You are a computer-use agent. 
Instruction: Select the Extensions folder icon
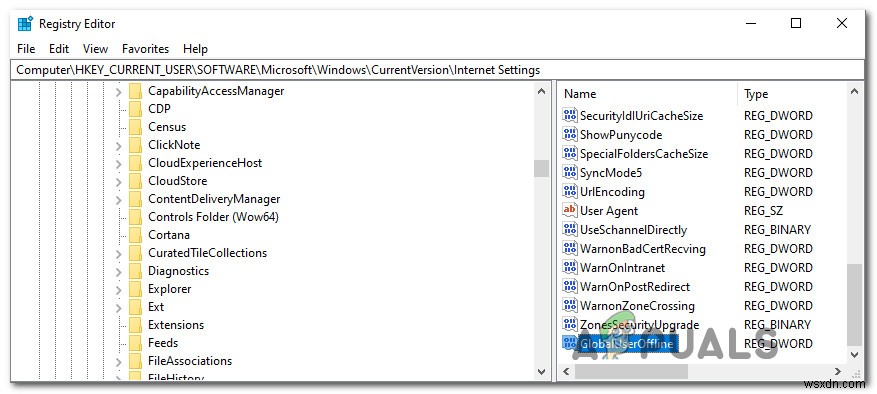pyautogui.click(x=135, y=325)
